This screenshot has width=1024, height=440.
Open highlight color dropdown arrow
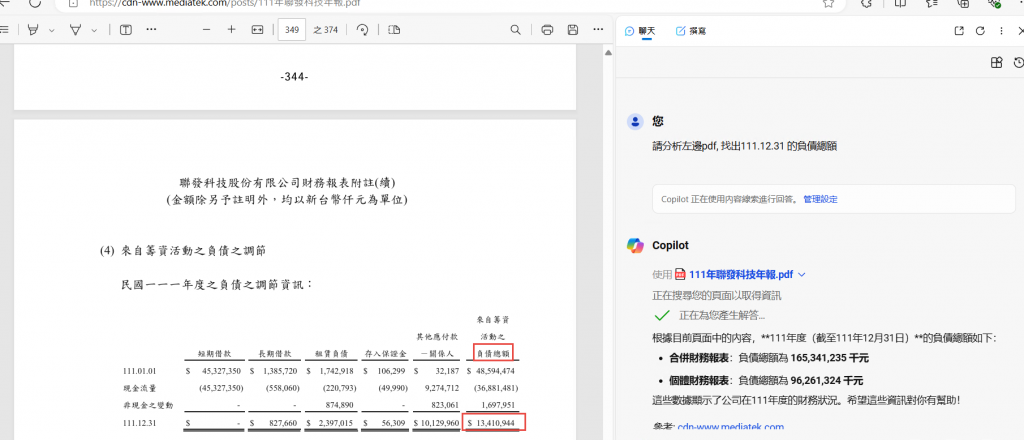pyautogui.click(x=52, y=30)
